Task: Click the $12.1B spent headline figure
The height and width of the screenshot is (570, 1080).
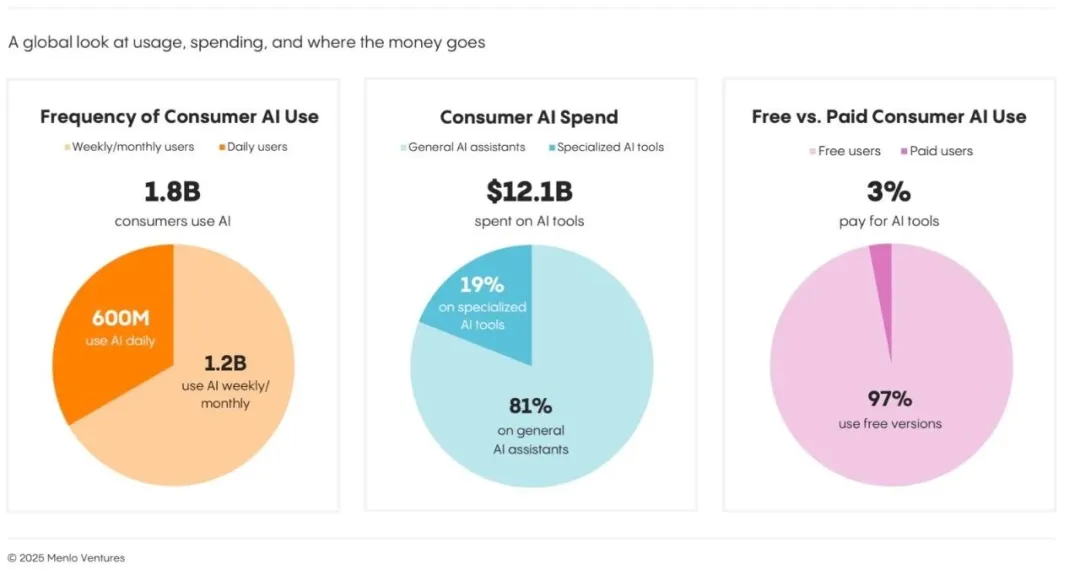Action: pyautogui.click(x=529, y=191)
